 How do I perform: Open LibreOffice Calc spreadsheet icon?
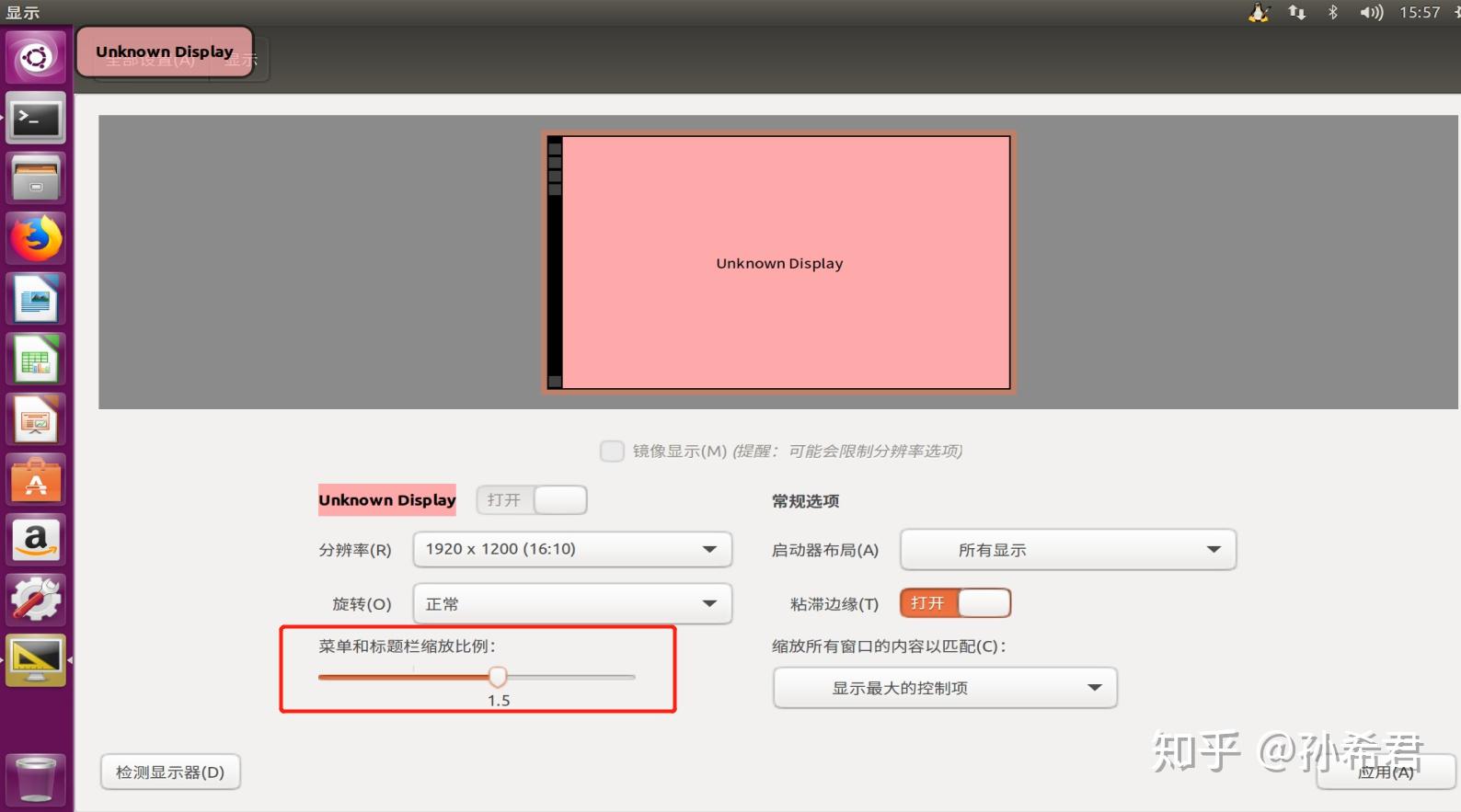click(36, 360)
